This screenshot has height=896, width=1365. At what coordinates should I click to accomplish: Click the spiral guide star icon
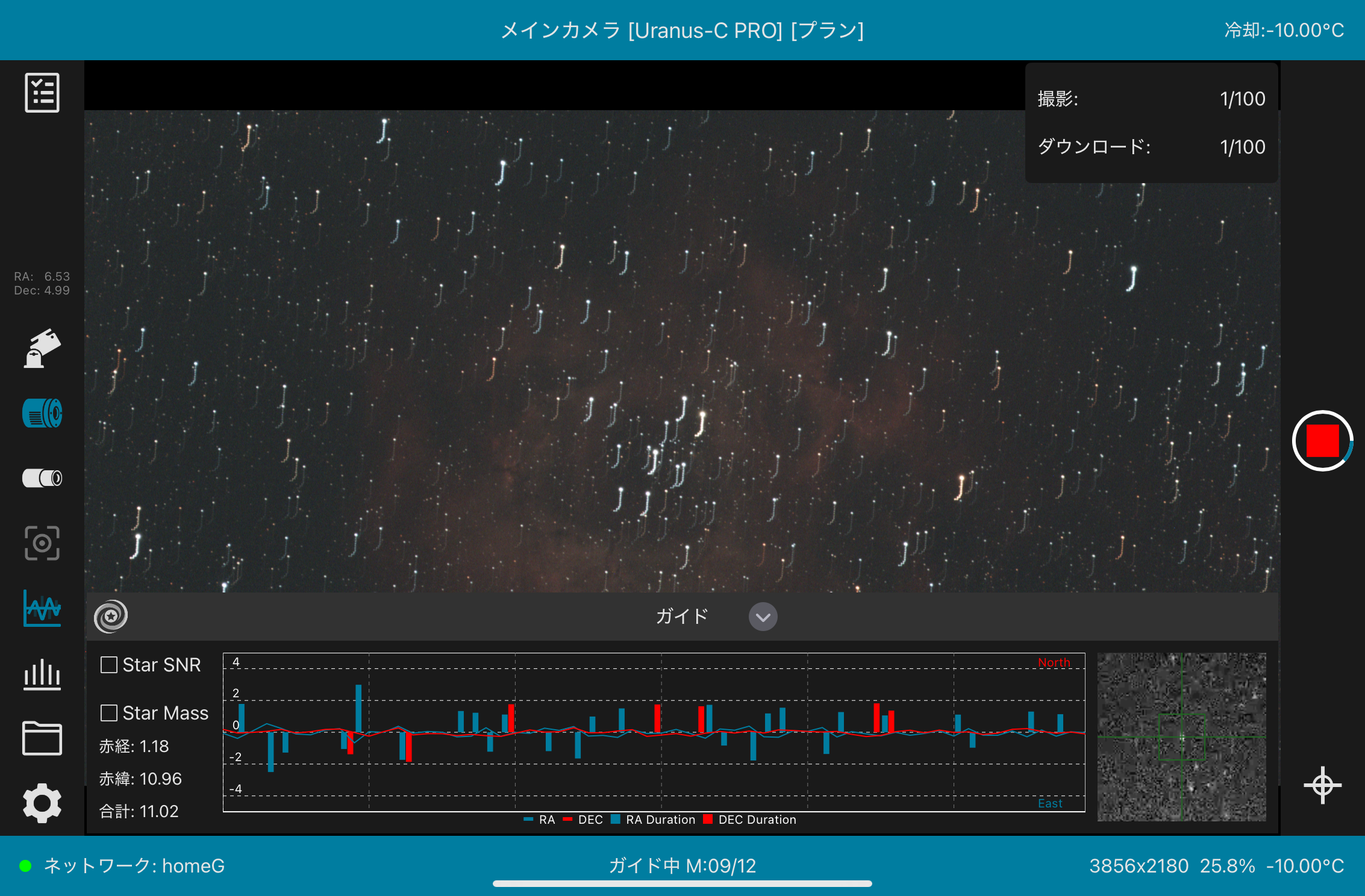coord(111,616)
